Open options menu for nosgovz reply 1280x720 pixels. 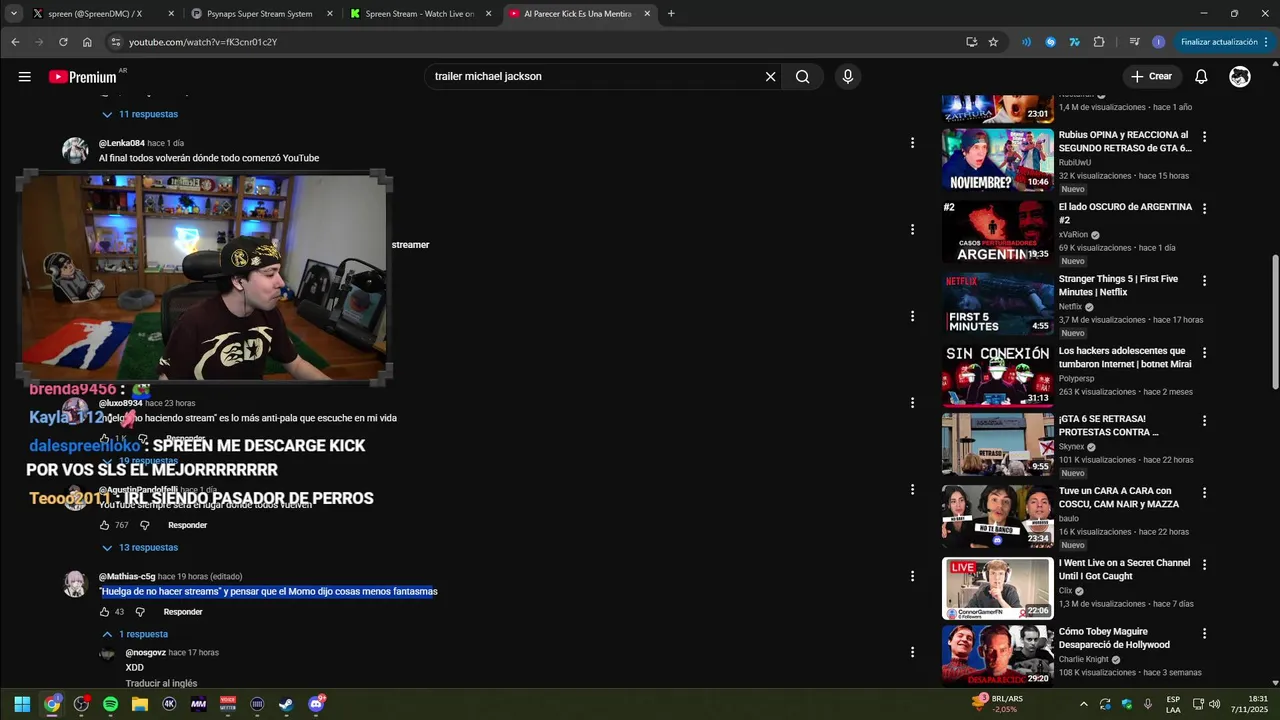[x=912, y=652]
